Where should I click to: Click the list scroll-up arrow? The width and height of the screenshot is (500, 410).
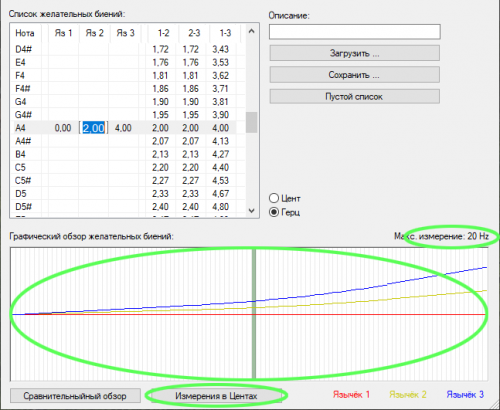pyautogui.click(x=252, y=31)
